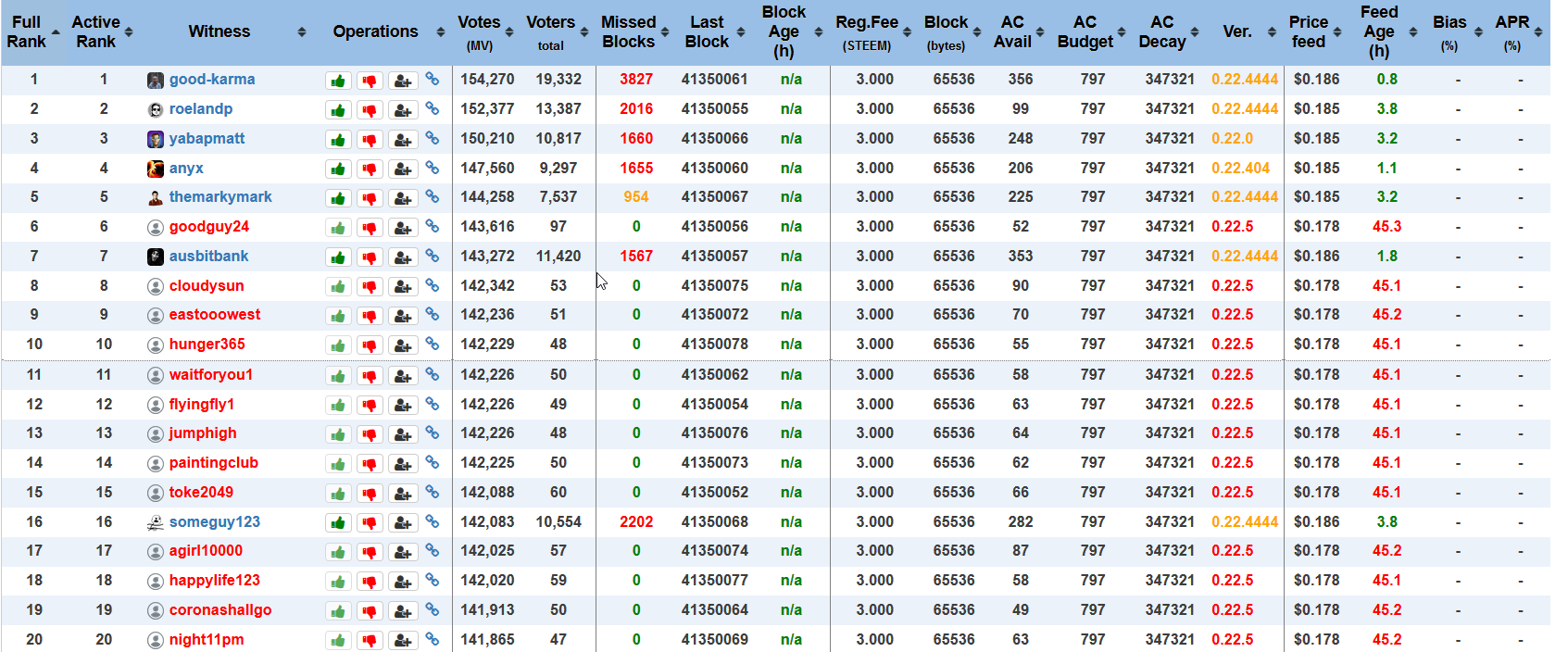Viewport: 1568px width, 652px height.
Task: Click the proxy user icon for someguy123
Action: click(402, 523)
